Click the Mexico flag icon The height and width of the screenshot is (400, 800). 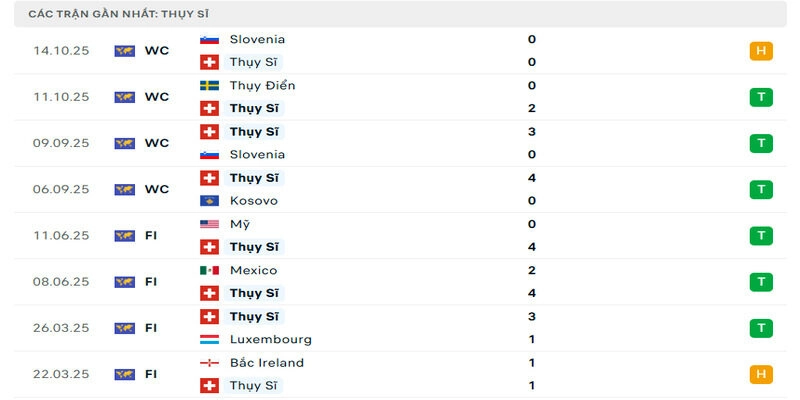click(x=210, y=271)
